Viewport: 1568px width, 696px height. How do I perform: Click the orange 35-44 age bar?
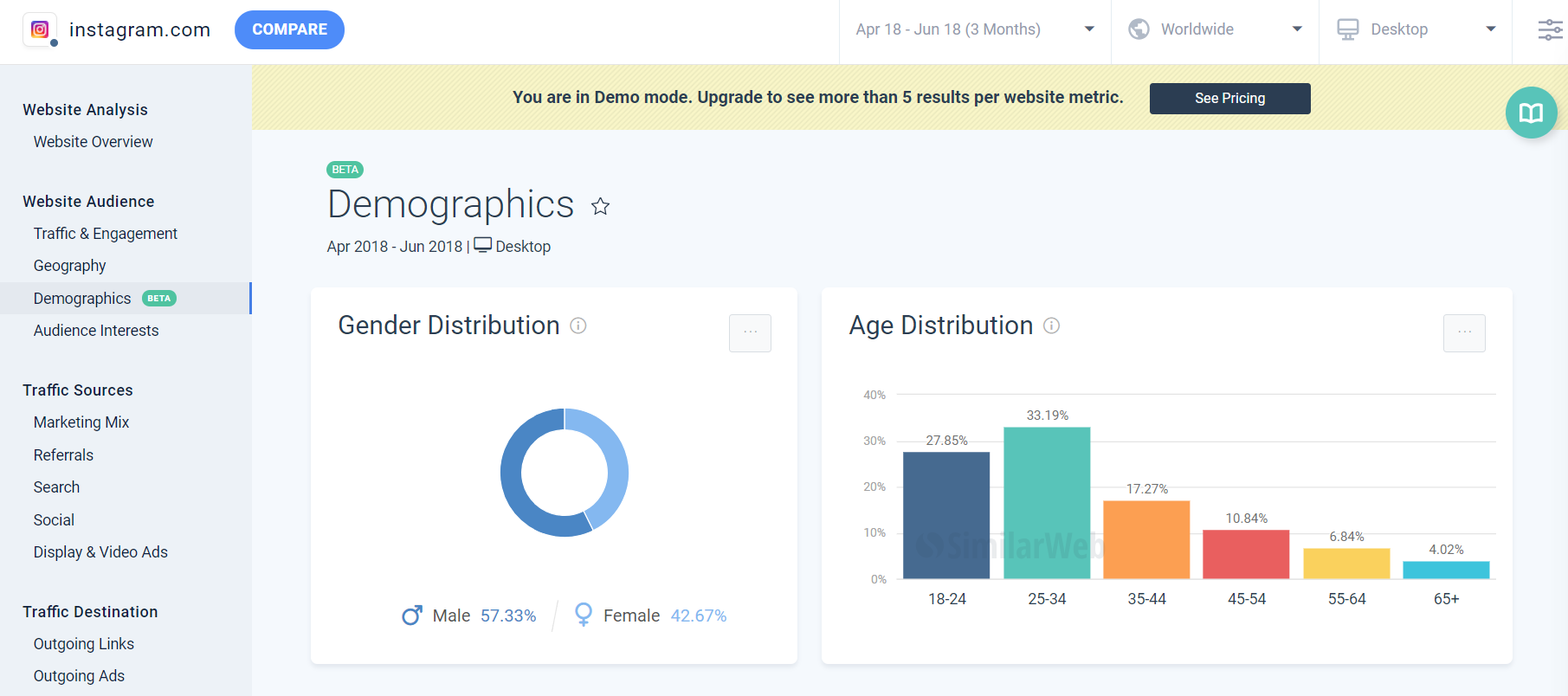pyautogui.click(x=1146, y=539)
